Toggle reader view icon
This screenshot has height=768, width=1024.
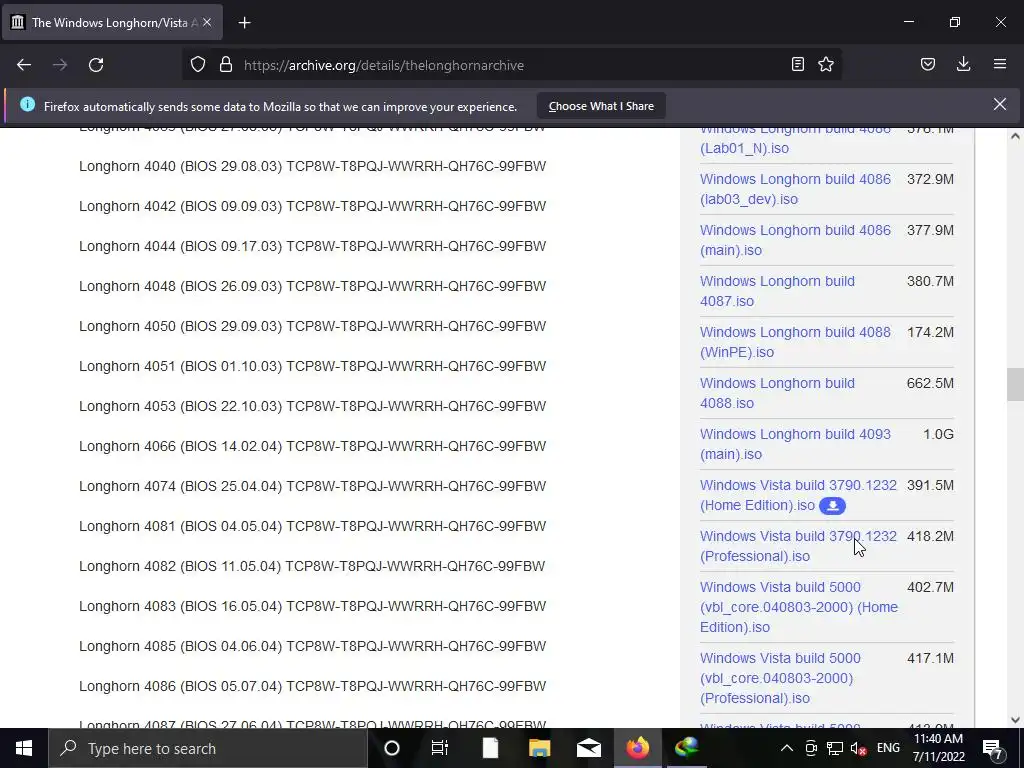coord(797,65)
